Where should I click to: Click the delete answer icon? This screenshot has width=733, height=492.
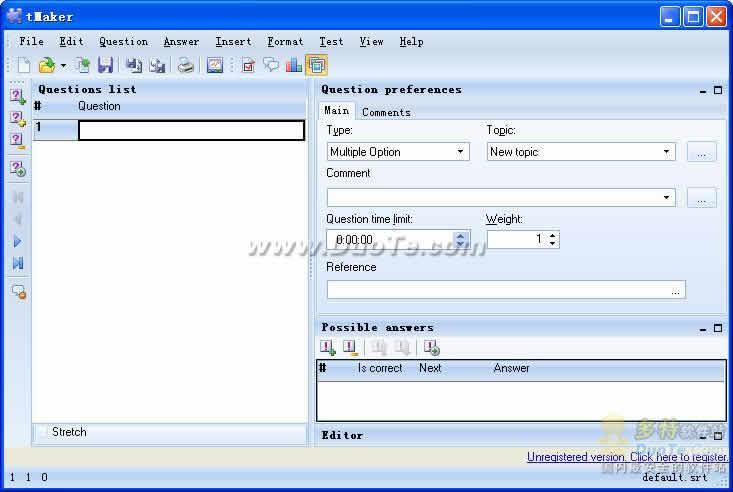(350, 348)
